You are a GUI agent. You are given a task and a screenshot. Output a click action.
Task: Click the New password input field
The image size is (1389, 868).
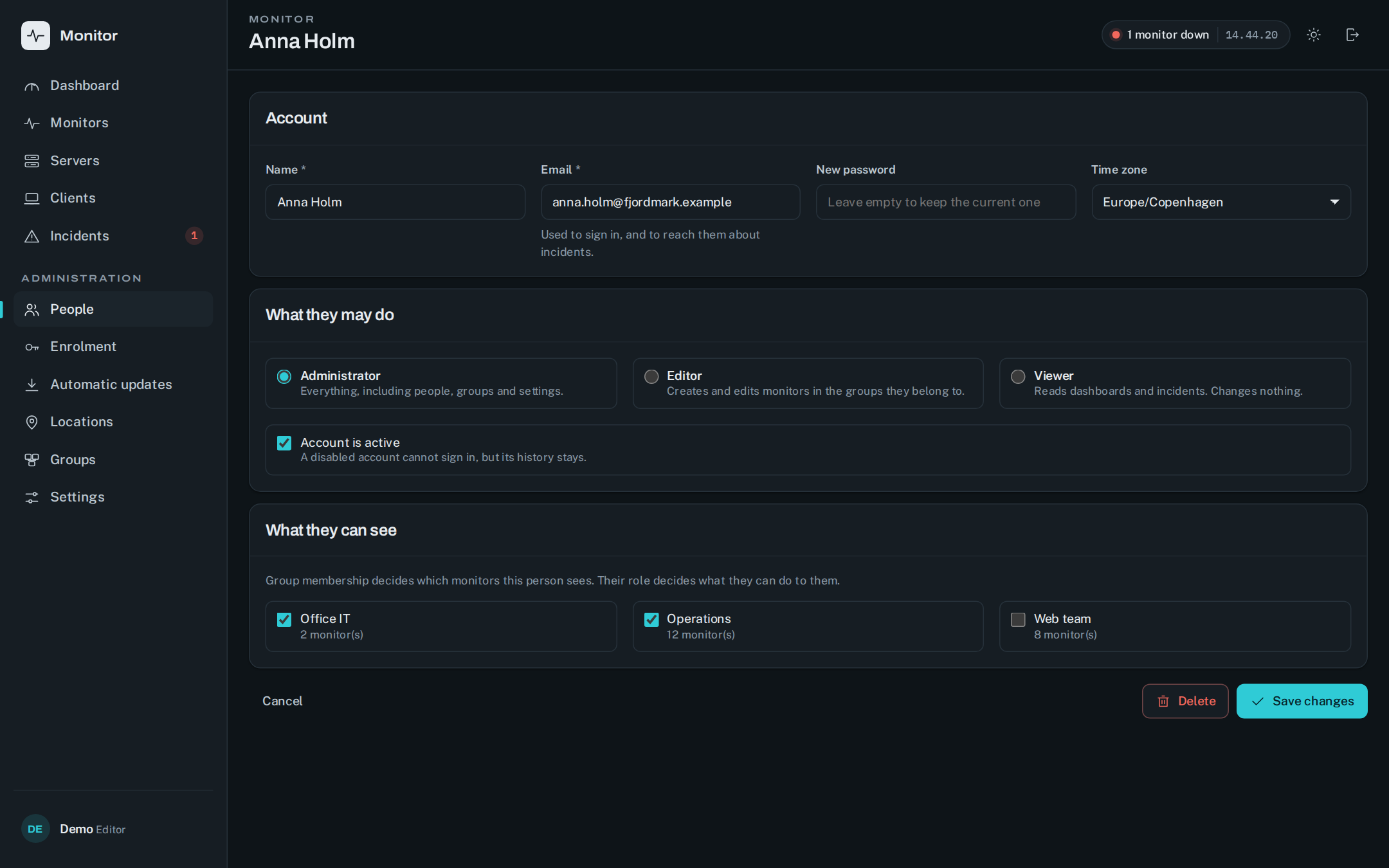click(946, 202)
